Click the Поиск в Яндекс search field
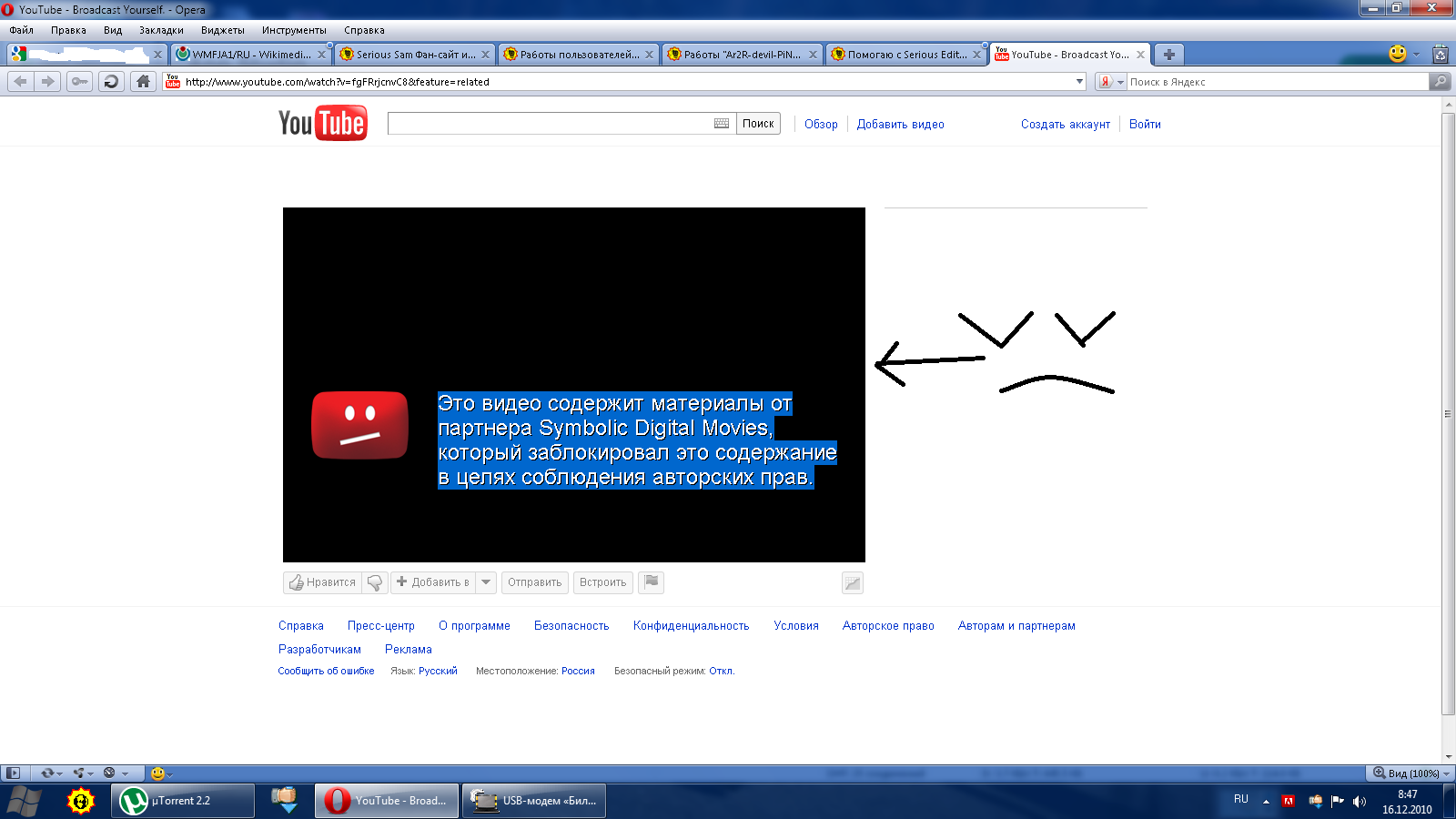1456x819 pixels. click(1278, 82)
